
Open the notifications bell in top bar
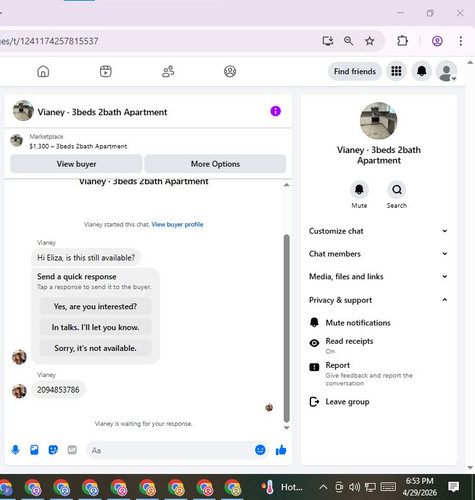[422, 71]
